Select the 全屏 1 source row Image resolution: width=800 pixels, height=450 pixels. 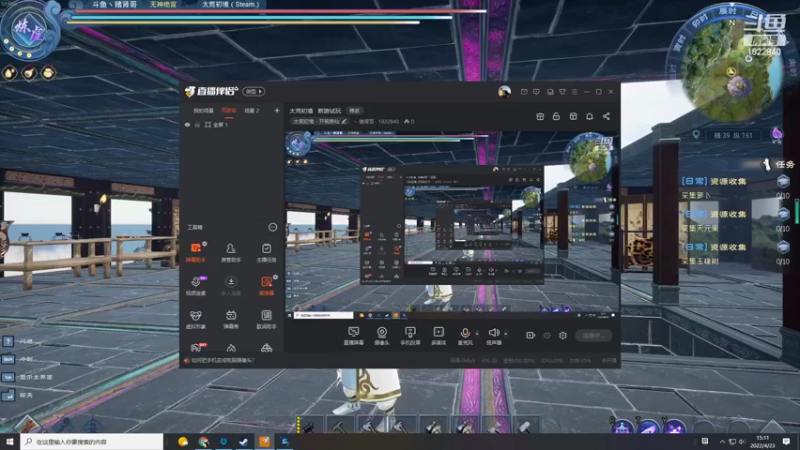232,124
